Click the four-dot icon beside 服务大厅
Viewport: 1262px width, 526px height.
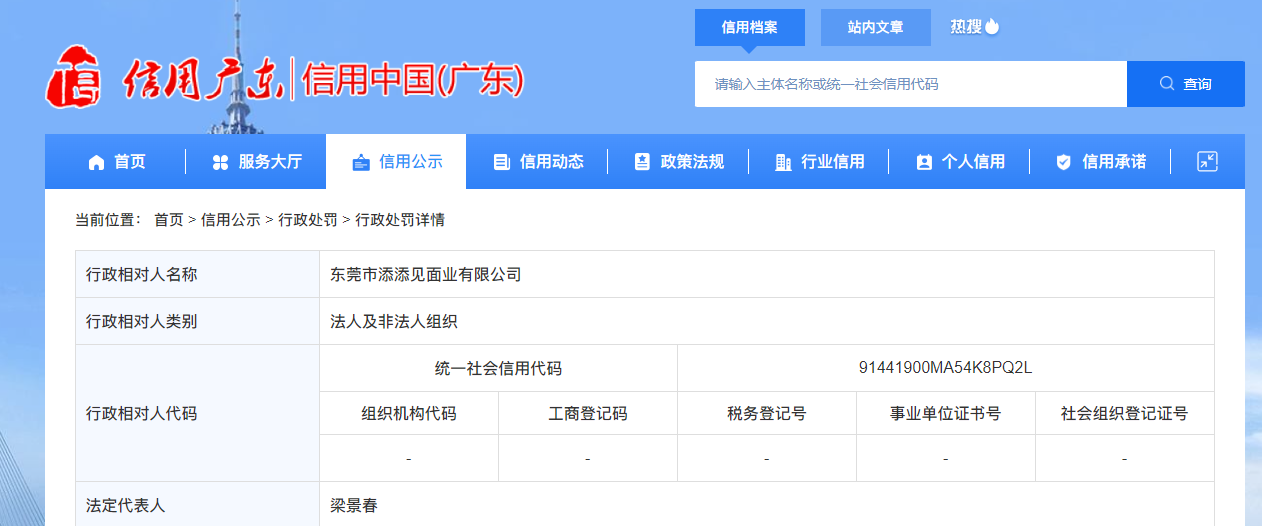click(x=220, y=162)
